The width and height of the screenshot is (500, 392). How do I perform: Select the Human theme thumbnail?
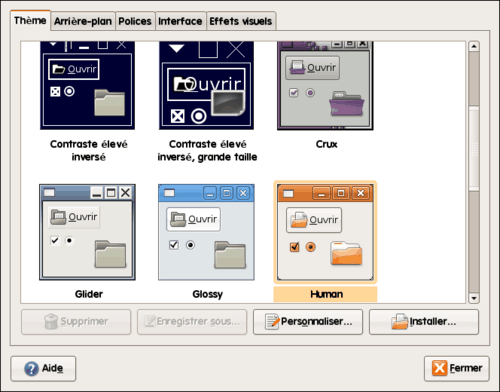(x=325, y=232)
